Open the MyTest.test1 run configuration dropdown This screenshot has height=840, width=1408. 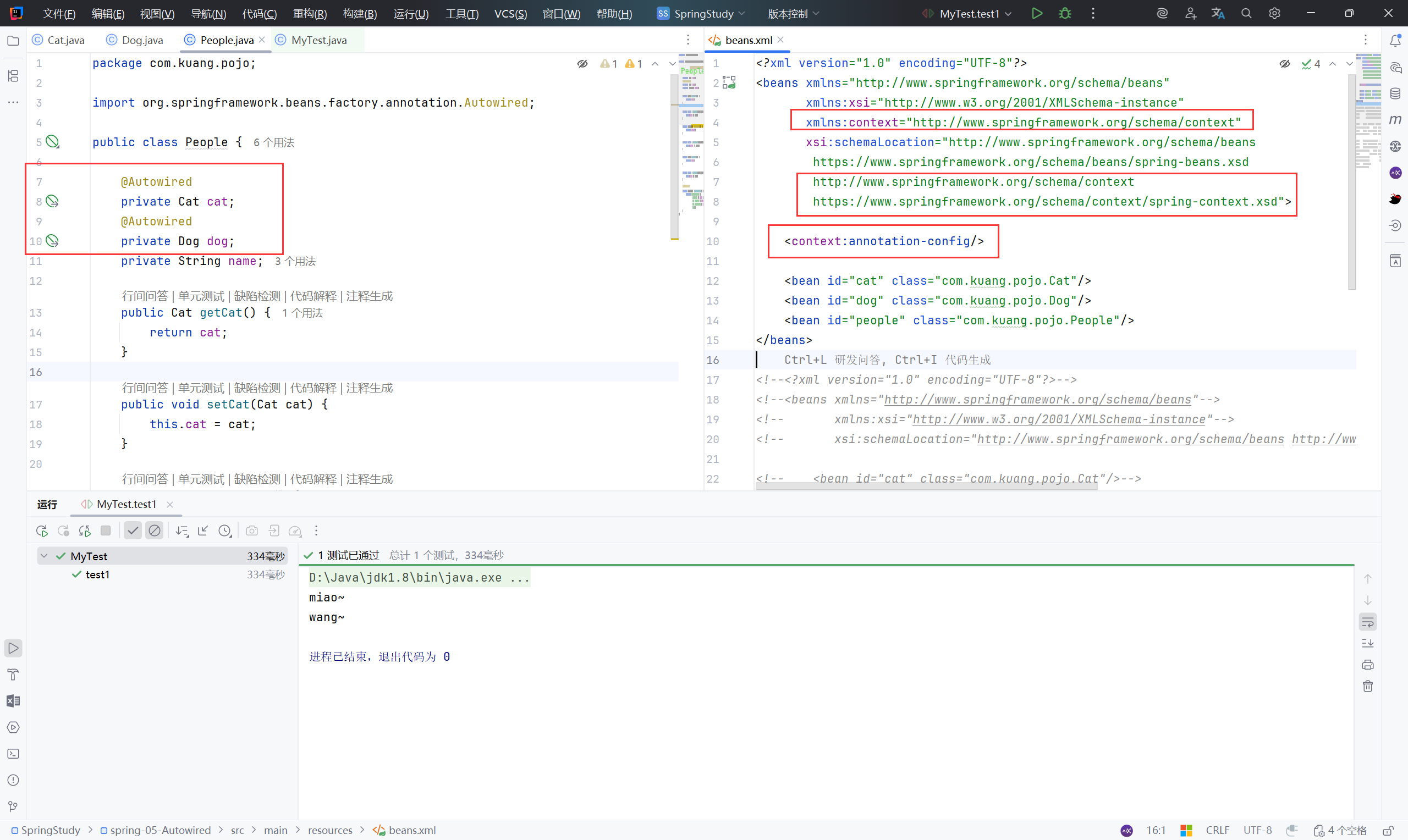tap(969, 14)
